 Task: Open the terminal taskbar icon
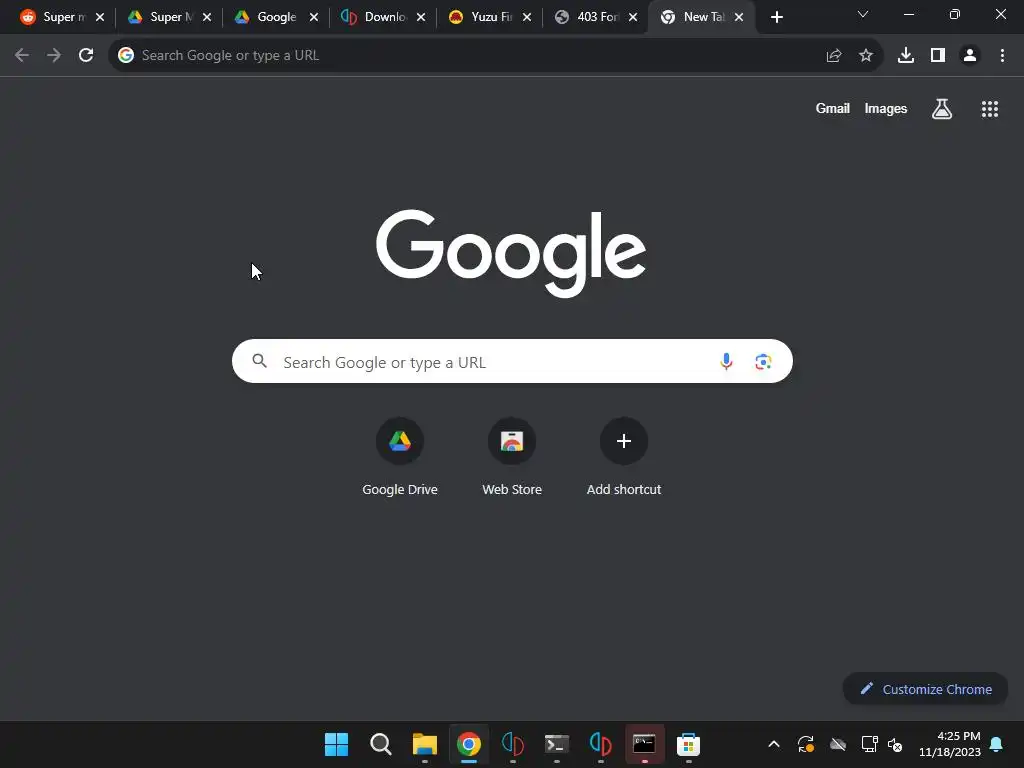556,744
